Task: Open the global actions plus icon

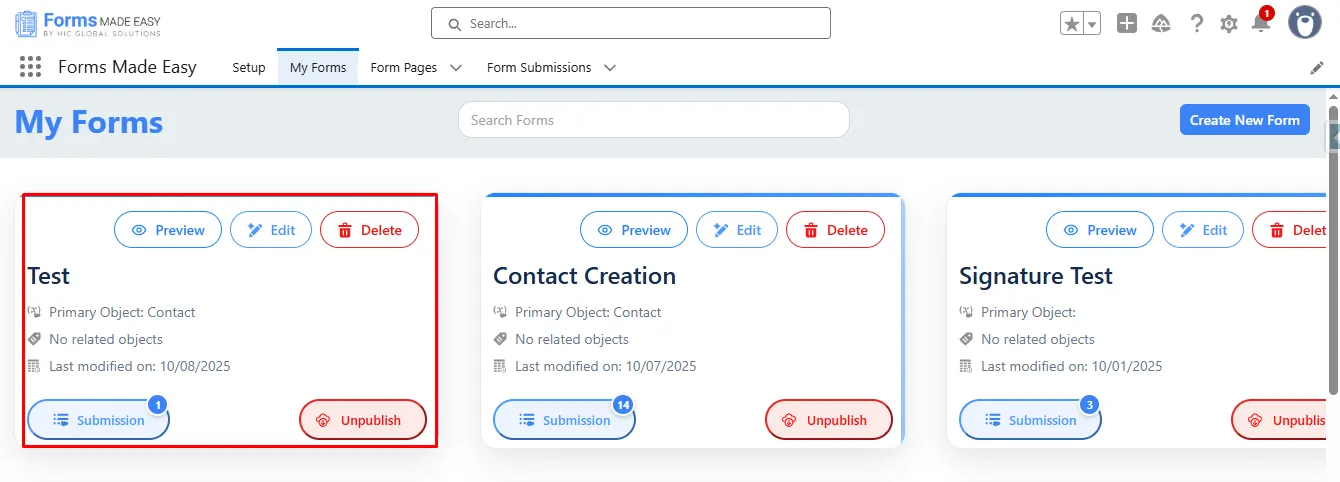Action: click(1127, 24)
